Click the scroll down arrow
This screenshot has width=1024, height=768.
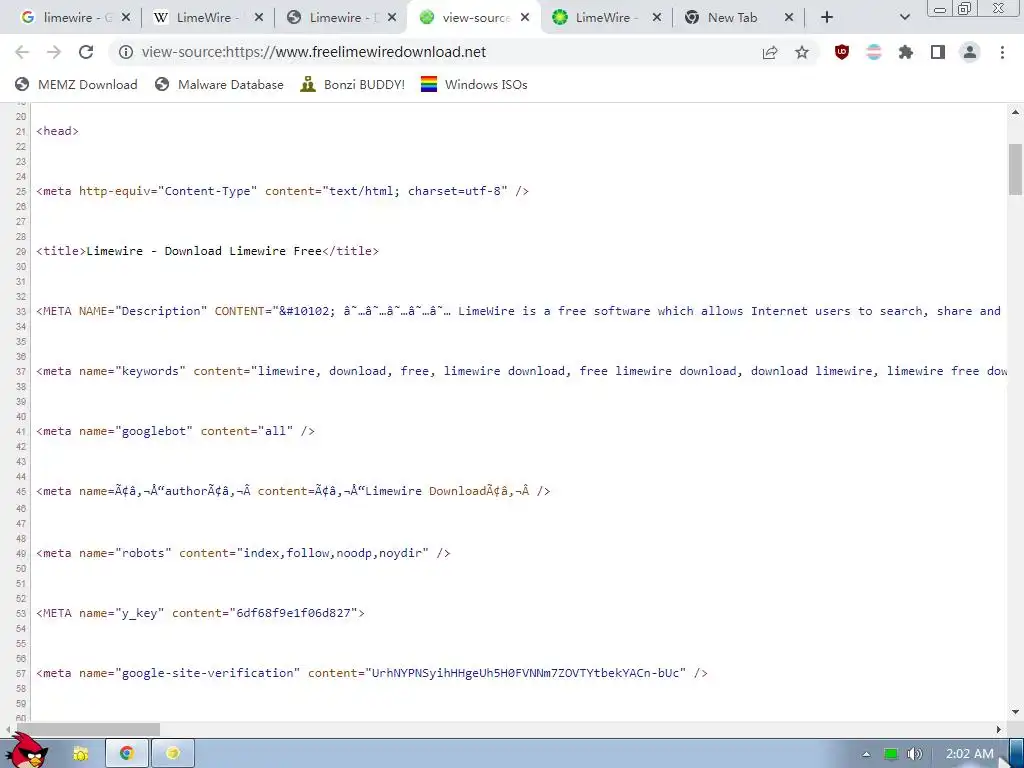[x=1015, y=712]
